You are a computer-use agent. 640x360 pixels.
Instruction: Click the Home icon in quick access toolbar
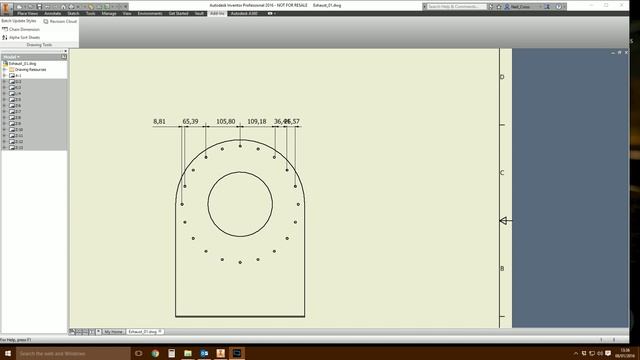(63, 7)
